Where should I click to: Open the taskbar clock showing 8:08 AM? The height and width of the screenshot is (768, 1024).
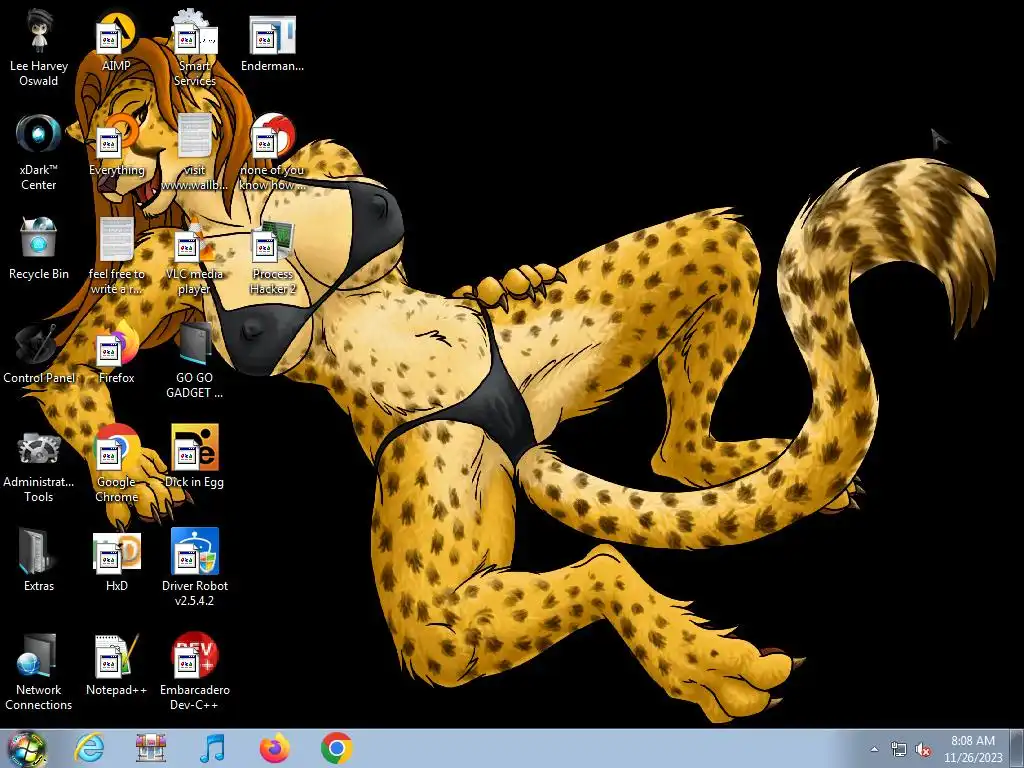972,749
